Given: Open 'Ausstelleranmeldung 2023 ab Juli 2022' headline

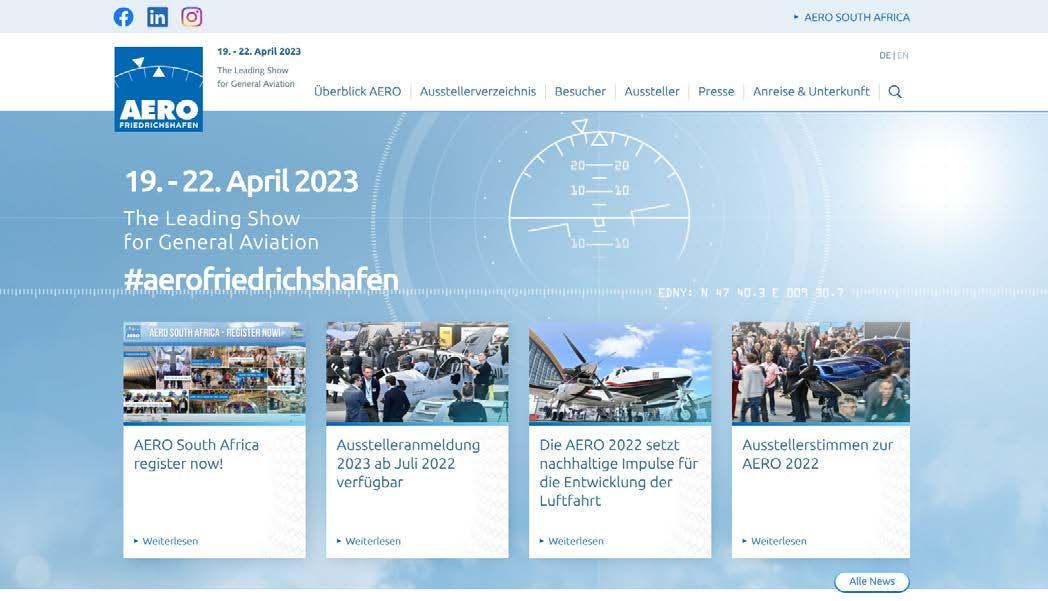Looking at the screenshot, I should [408, 463].
